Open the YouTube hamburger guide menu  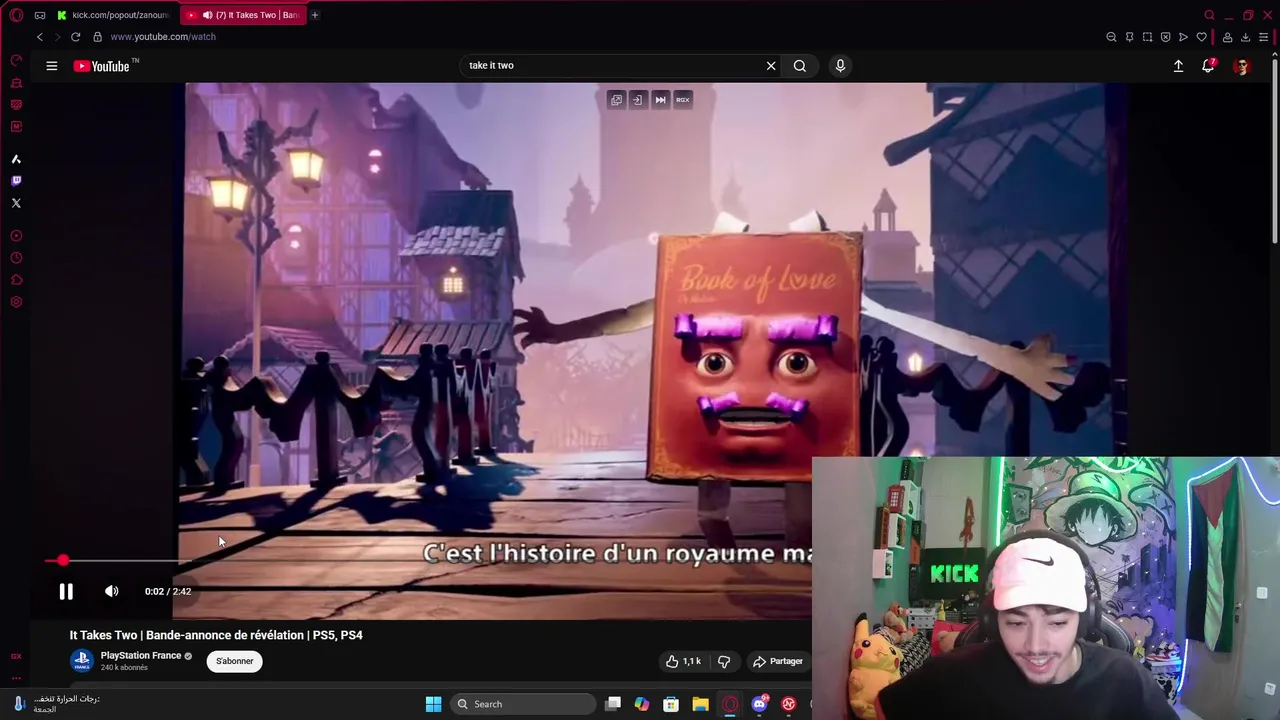click(52, 66)
